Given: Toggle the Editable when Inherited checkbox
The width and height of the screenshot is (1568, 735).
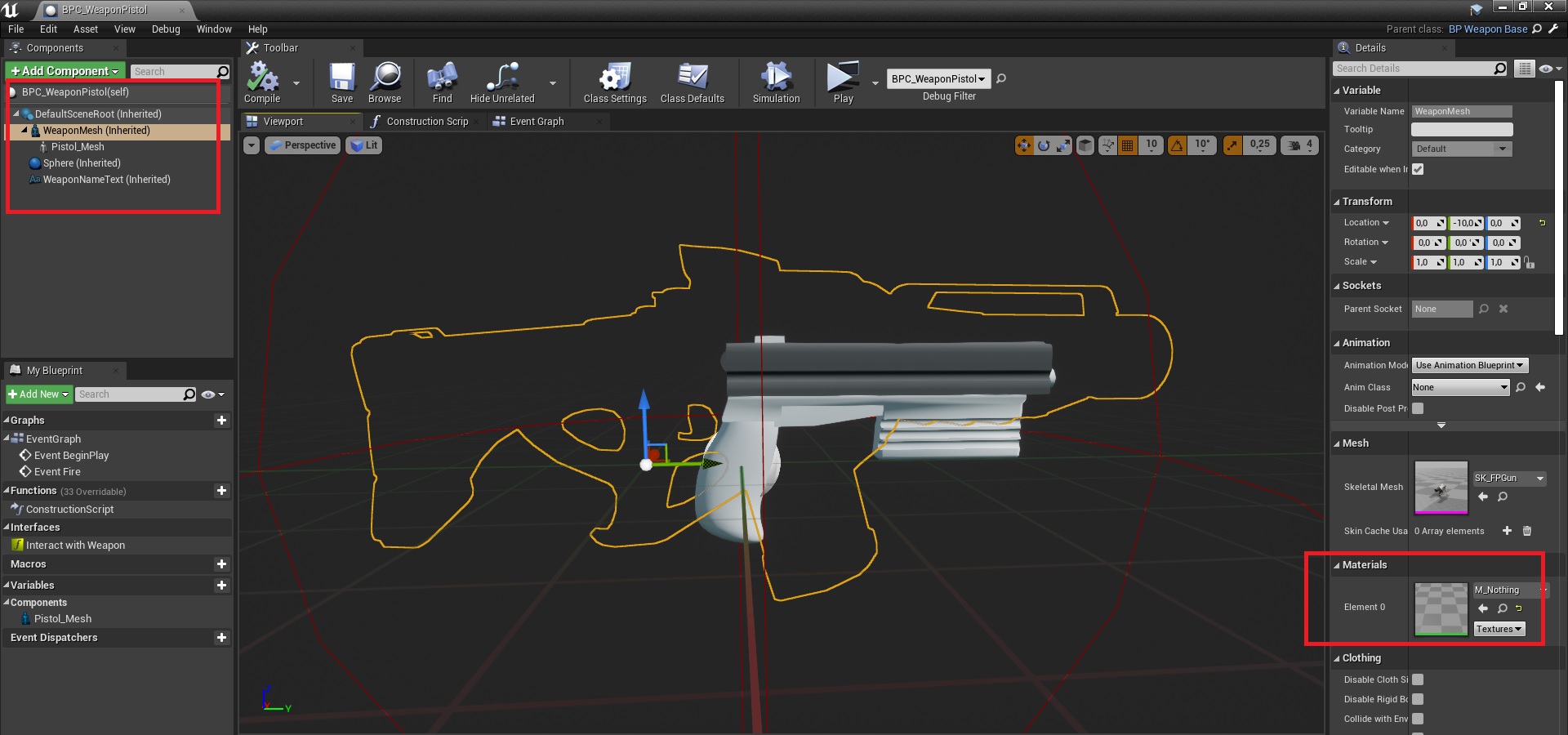Looking at the screenshot, I should [1418, 169].
